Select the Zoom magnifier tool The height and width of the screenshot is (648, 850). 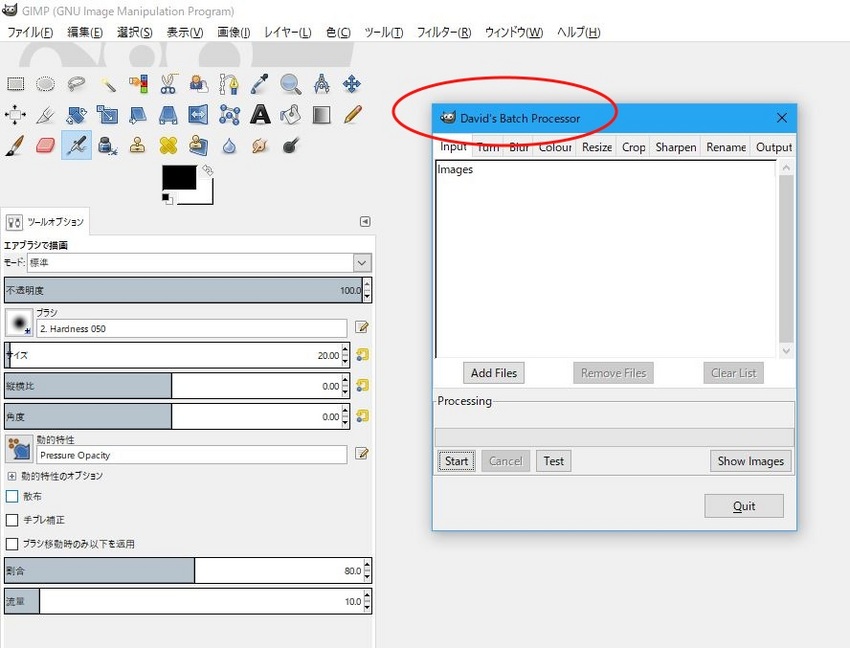tap(291, 84)
